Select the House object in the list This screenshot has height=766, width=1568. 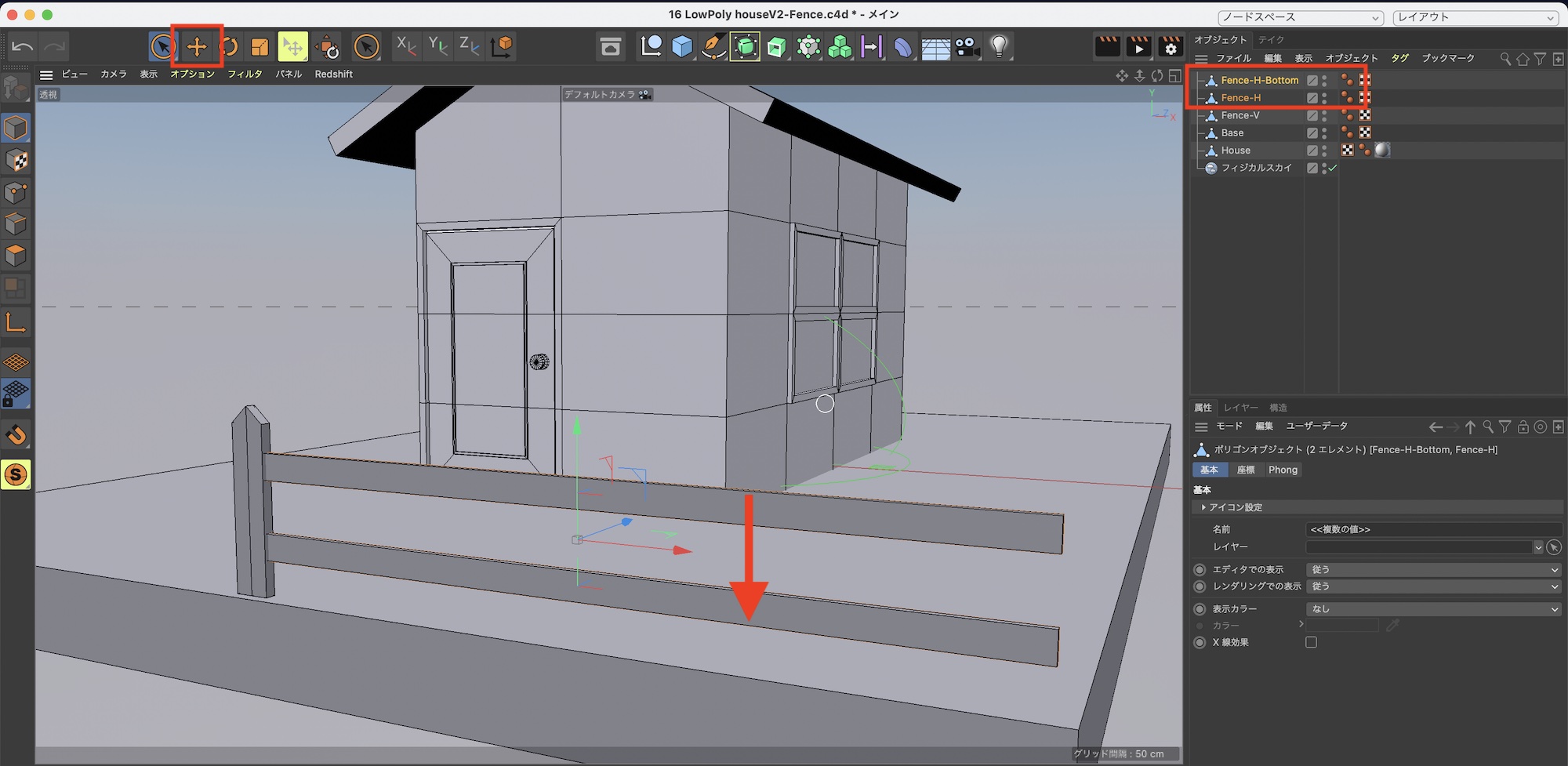coord(1236,151)
